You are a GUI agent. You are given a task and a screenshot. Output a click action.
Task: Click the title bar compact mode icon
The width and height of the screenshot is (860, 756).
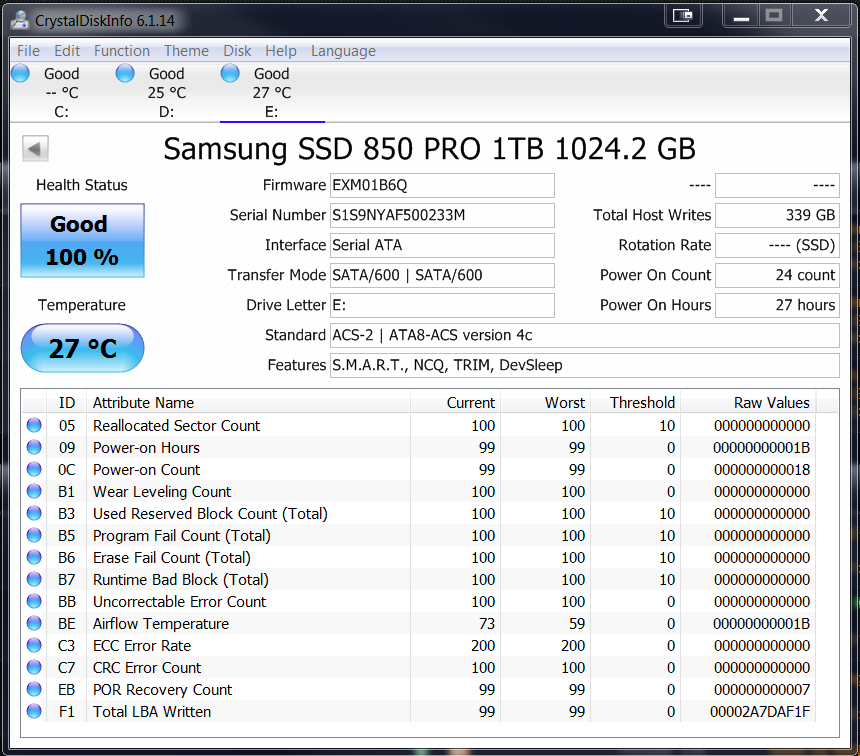coord(684,15)
